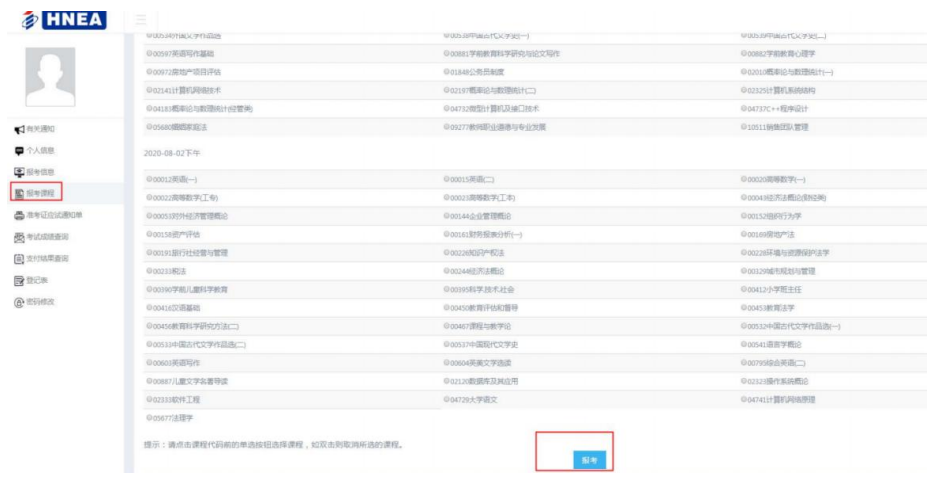This screenshot has width=938, height=486.
Task: Click the 考试成绩查询 icon
Action: (x=18, y=237)
